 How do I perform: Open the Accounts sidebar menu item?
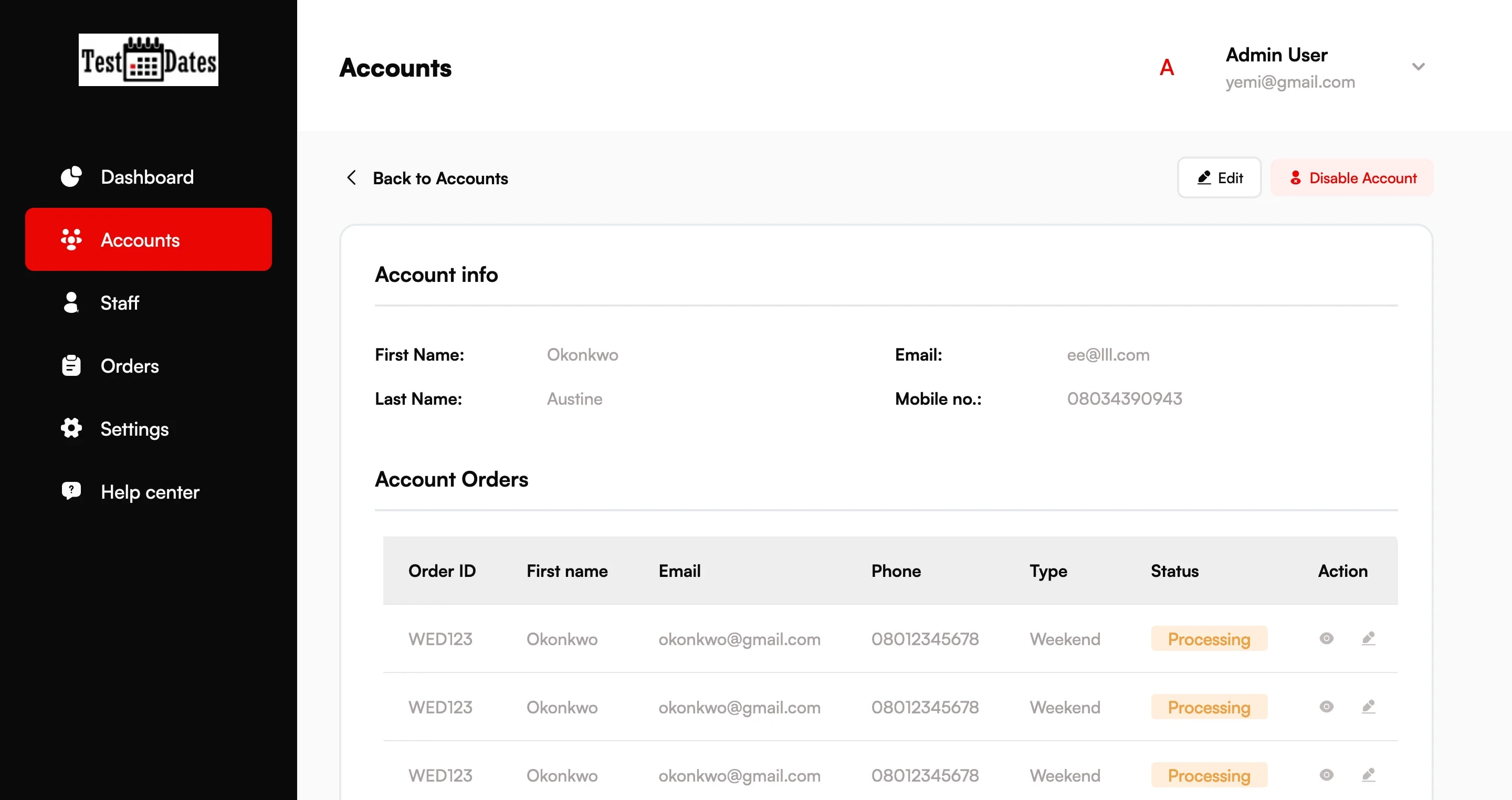click(x=149, y=239)
